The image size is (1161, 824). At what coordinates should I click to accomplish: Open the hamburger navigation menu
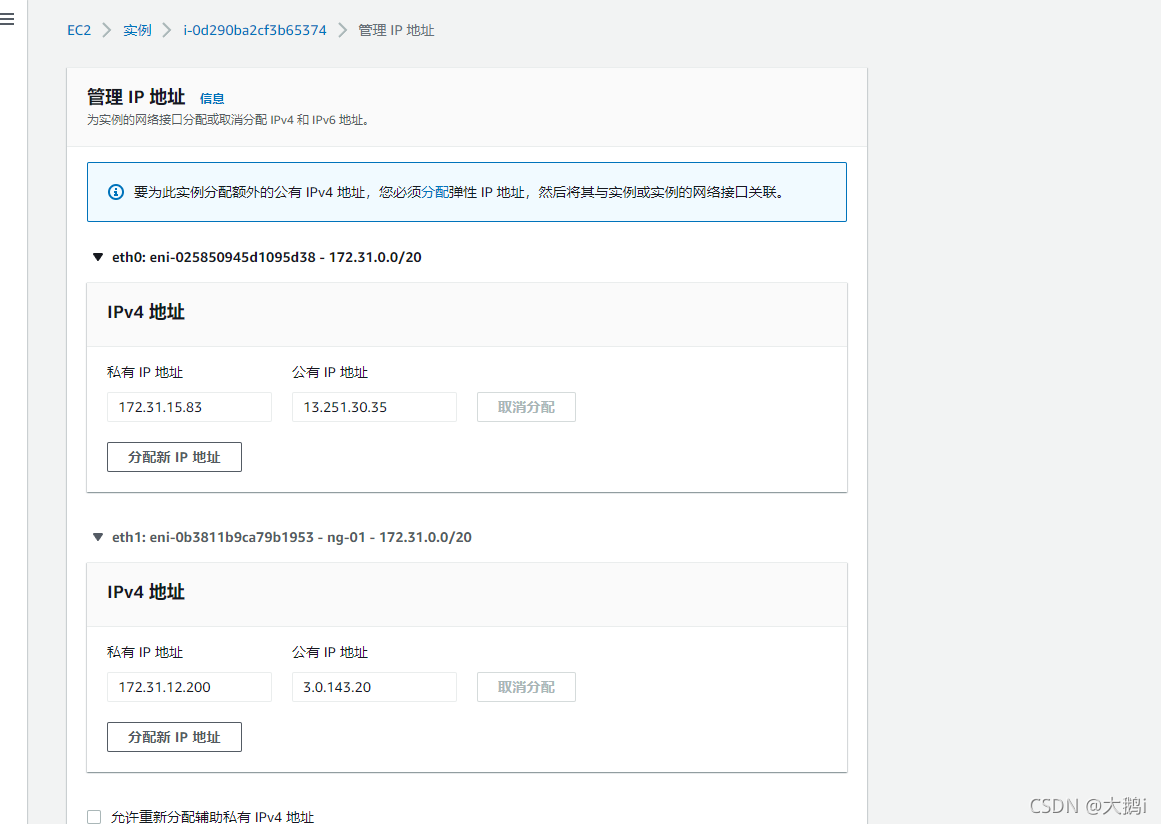pyautogui.click(x=7, y=19)
